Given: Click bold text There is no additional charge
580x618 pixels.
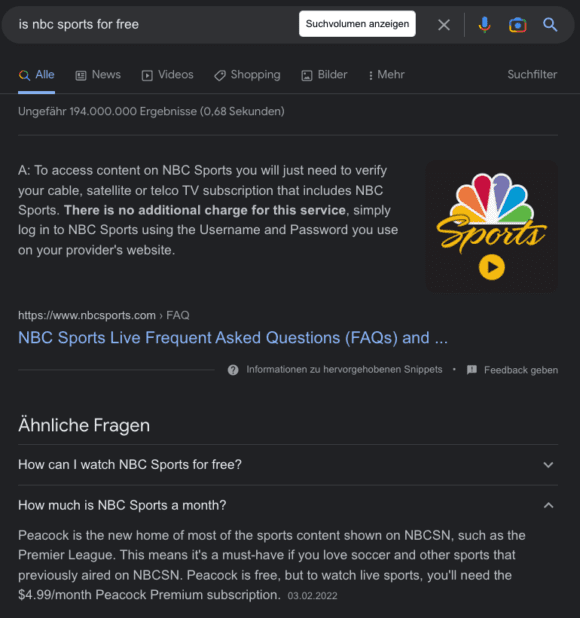Looking at the screenshot, I should tap(205, 210).
